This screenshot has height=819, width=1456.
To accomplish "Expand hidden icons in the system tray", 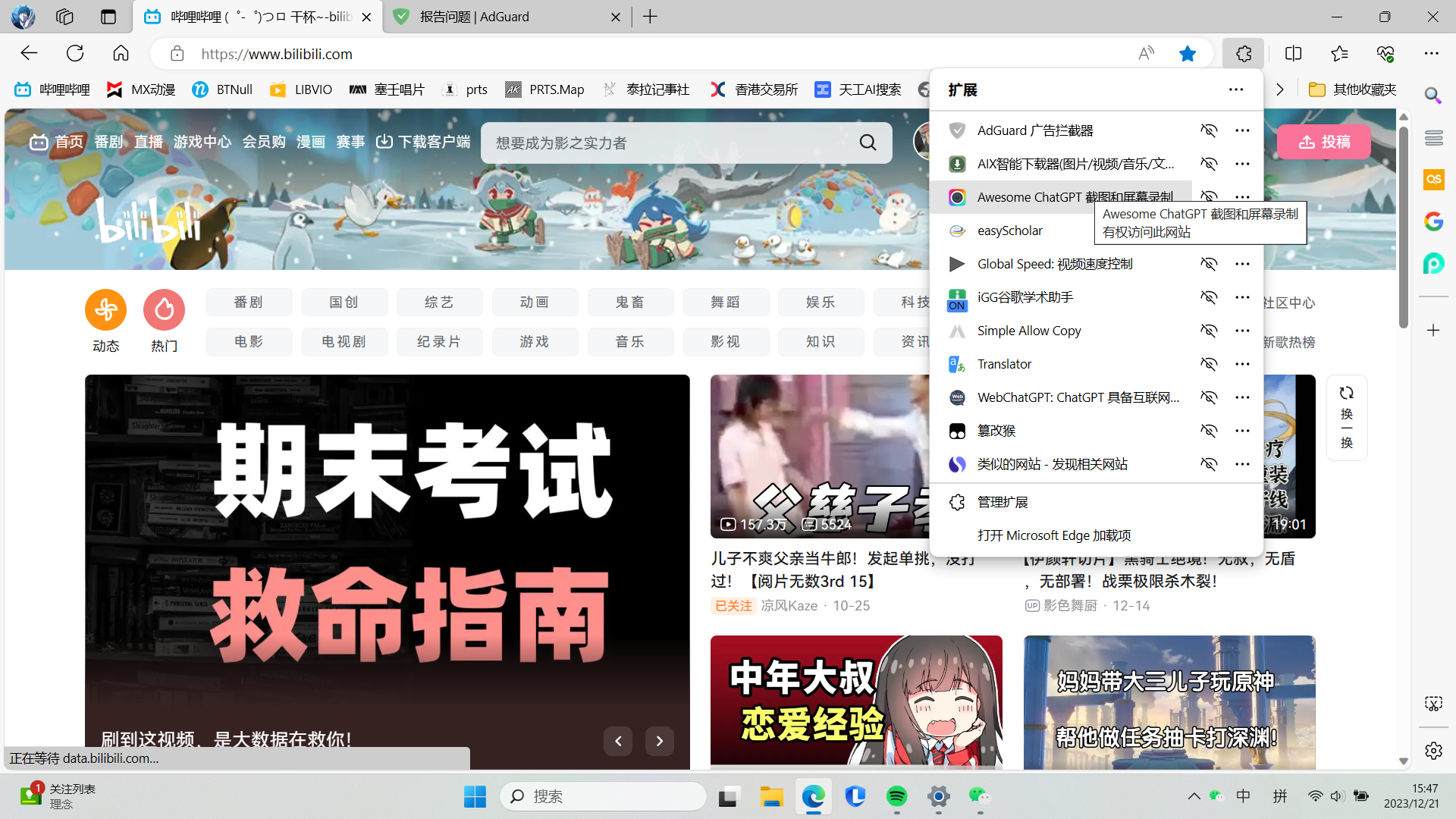I will coord(1193,796).
